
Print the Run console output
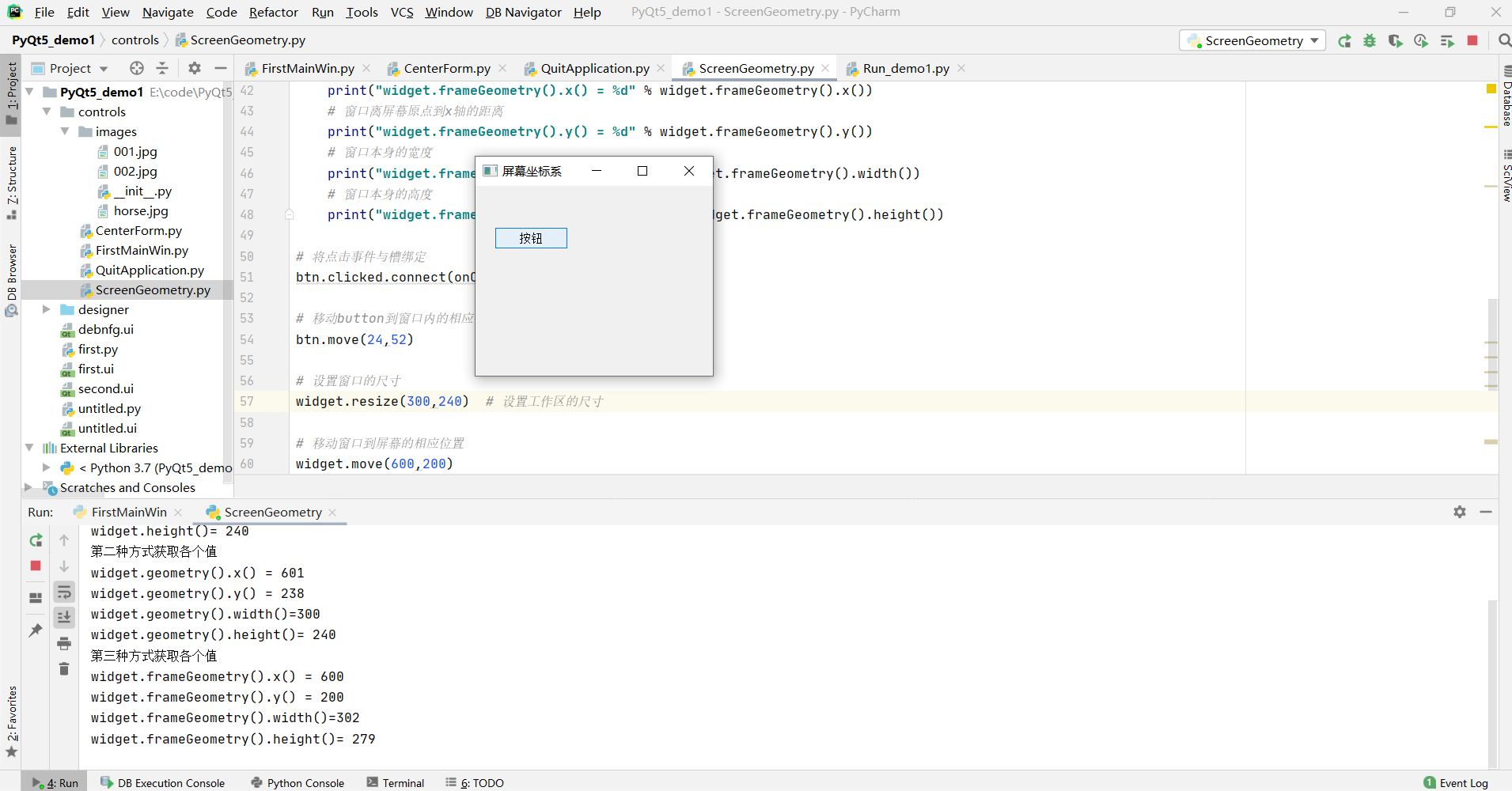pyautogui.click(x=64, y=643)
